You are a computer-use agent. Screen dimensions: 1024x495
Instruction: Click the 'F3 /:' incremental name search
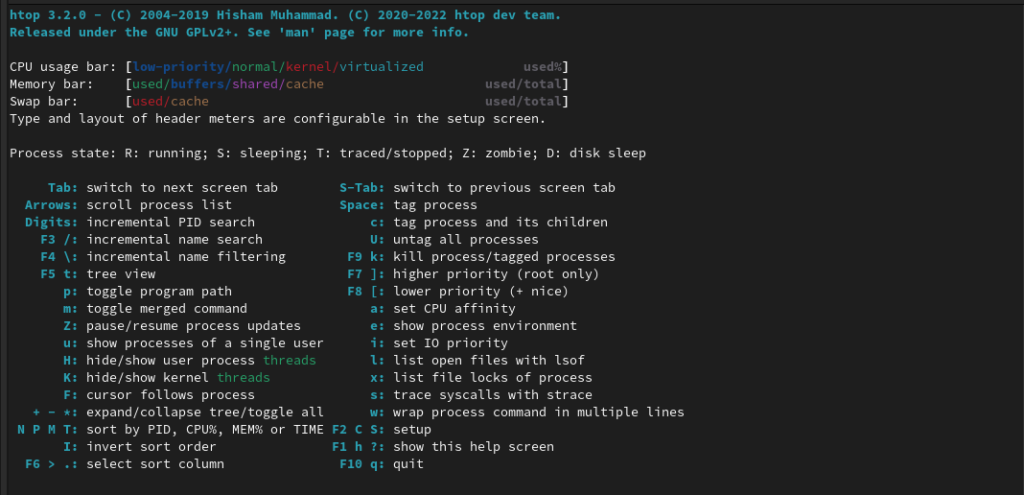click(x=152, y=240)
